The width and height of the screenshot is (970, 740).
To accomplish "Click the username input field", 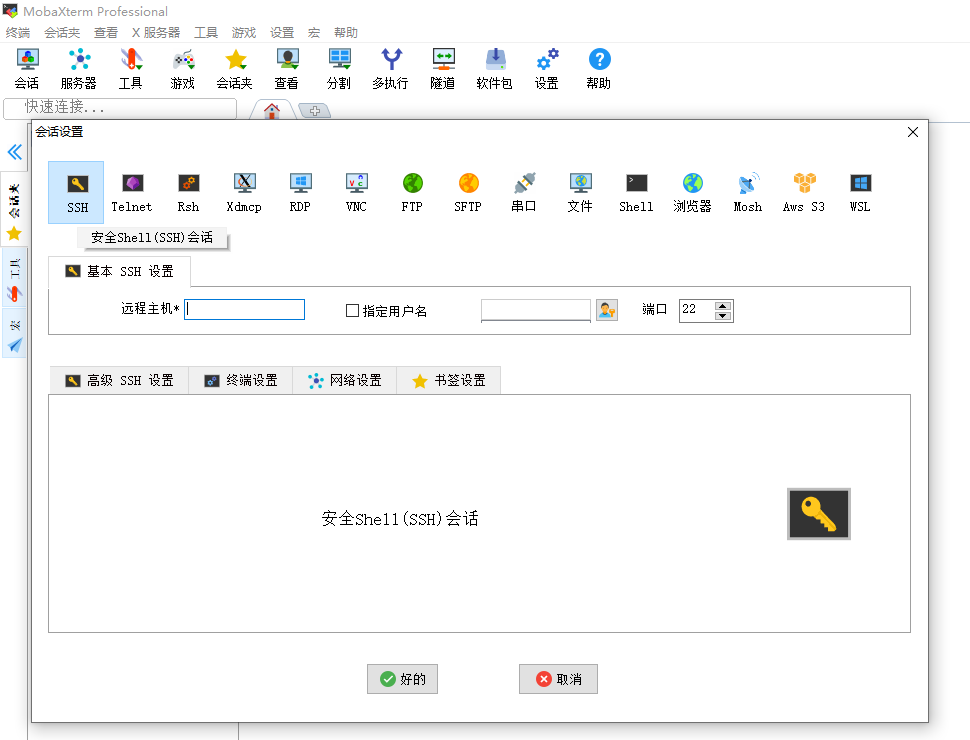I will click(536, 310).
